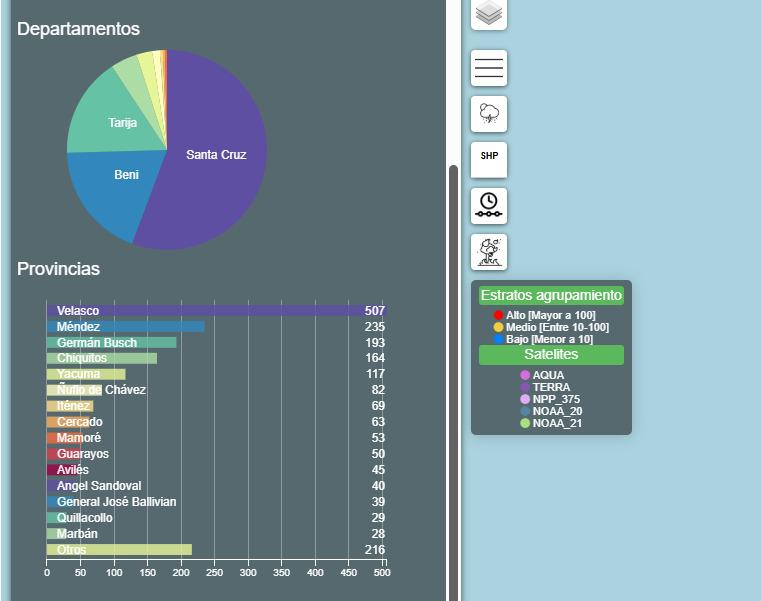Click the burning tree fire icon
Image resolution: width=761 pixels, height=601 pixels.
pos(489,252)
